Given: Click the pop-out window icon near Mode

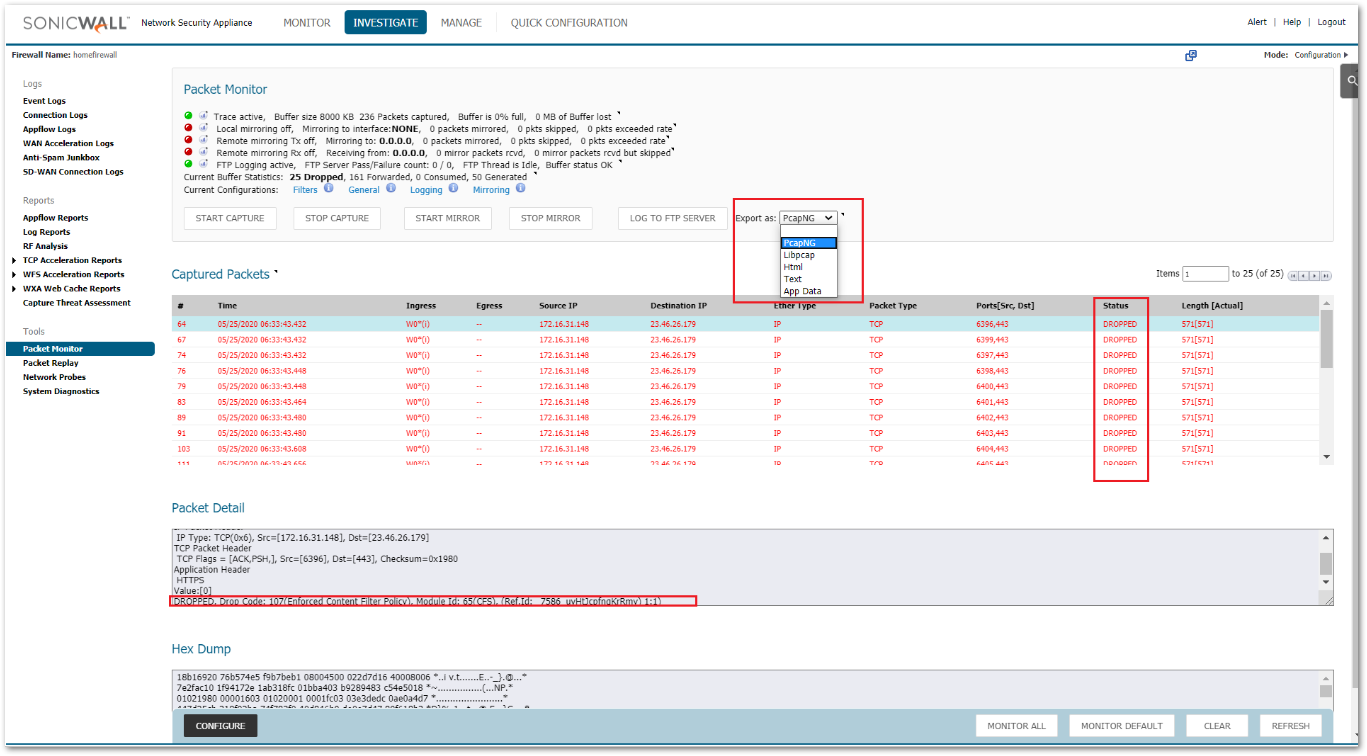Looking at the screenshot, I should 1191,55.
